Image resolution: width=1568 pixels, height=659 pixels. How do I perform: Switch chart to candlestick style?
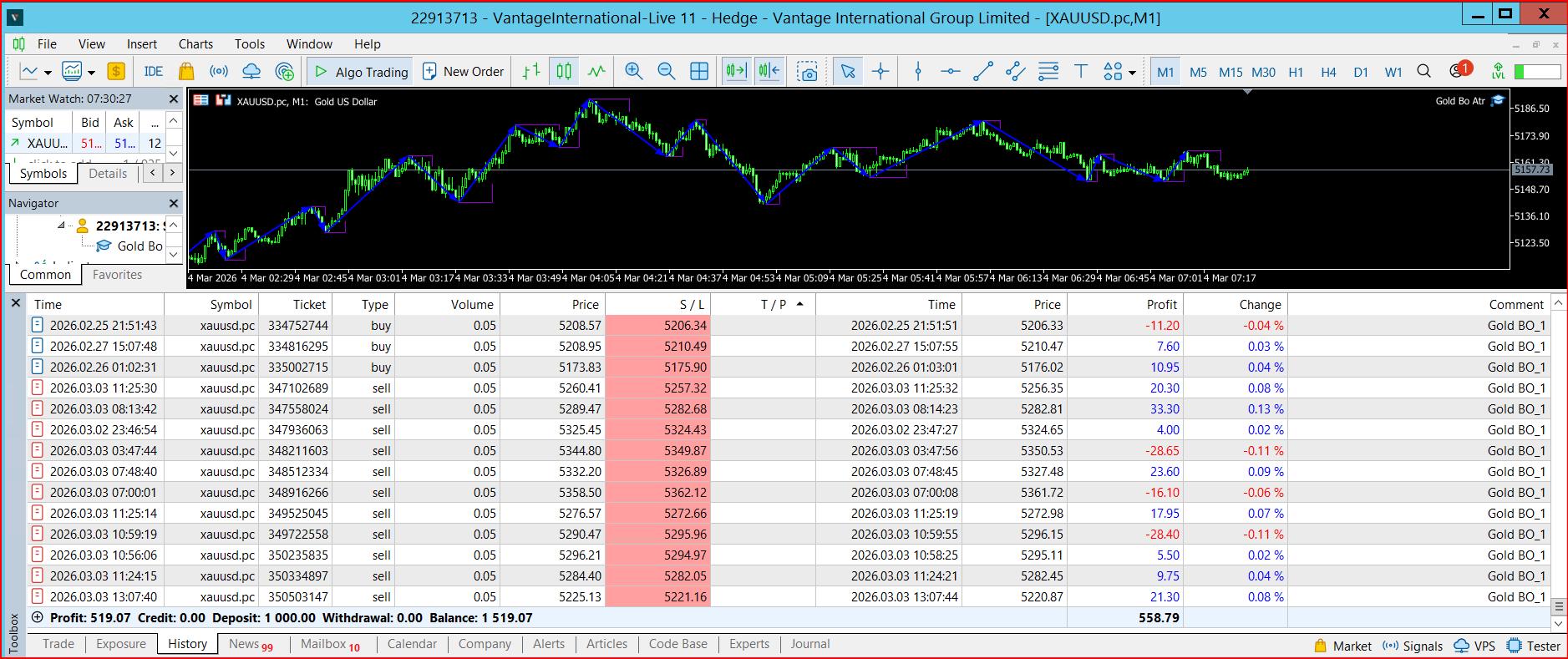(x=564, y=72)
